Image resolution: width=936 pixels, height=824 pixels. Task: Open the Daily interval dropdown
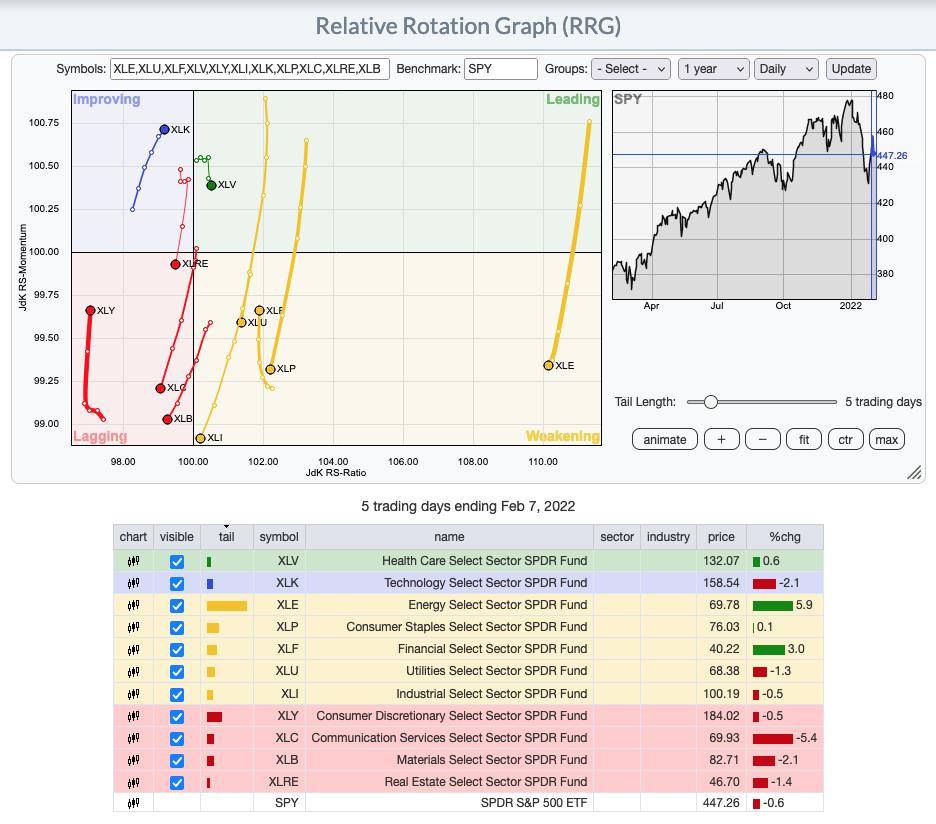(786, 69)
